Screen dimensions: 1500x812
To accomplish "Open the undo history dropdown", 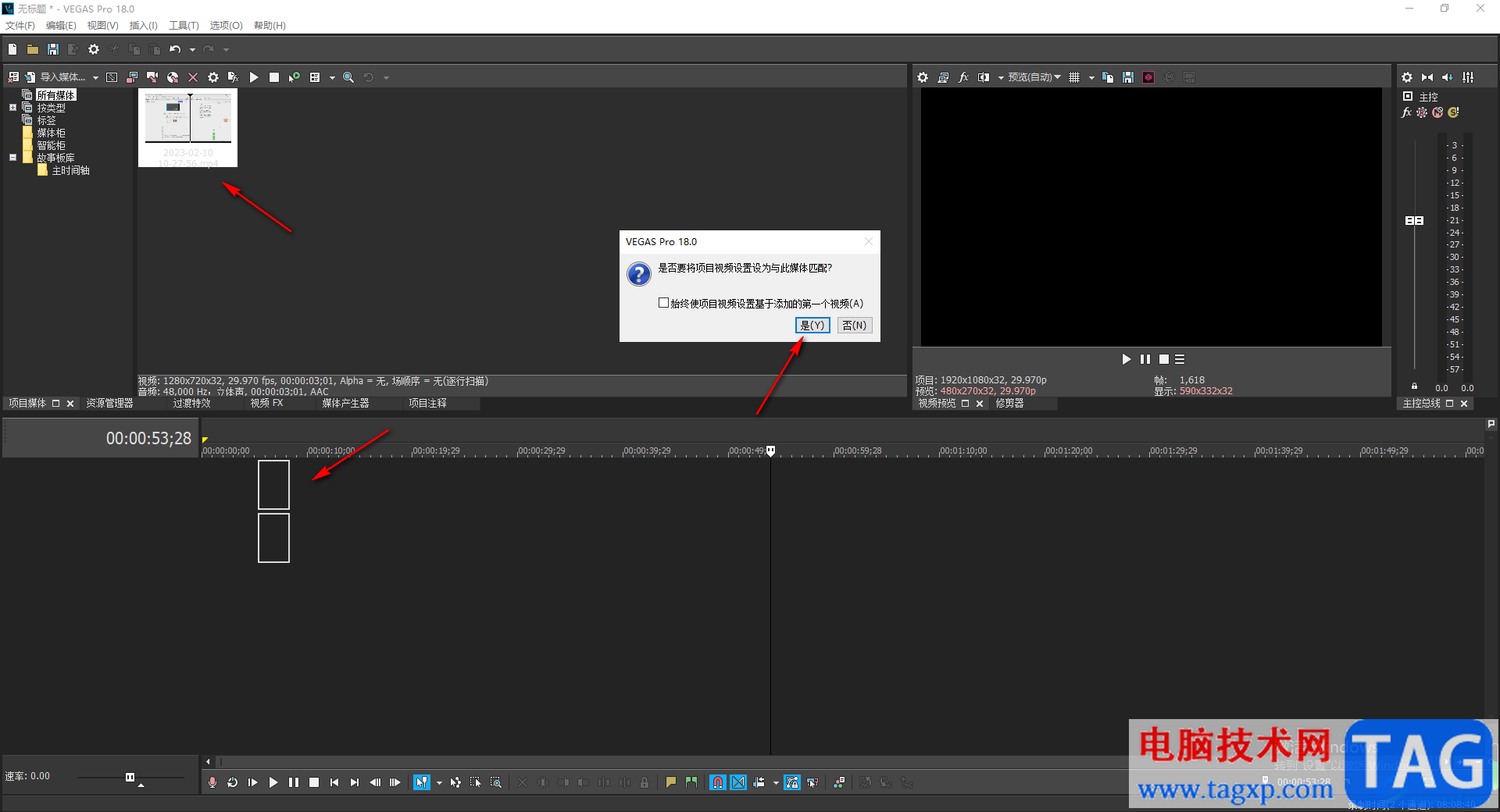I will [192, 50].
